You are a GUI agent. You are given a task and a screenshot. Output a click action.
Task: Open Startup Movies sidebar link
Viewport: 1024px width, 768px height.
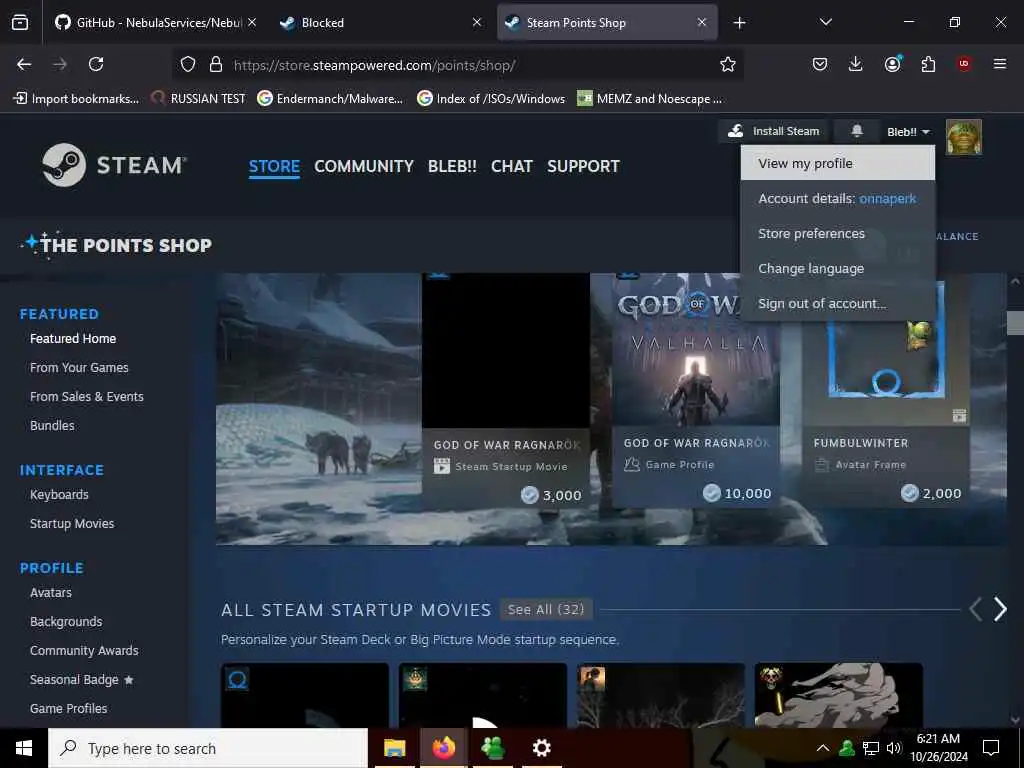72,523
